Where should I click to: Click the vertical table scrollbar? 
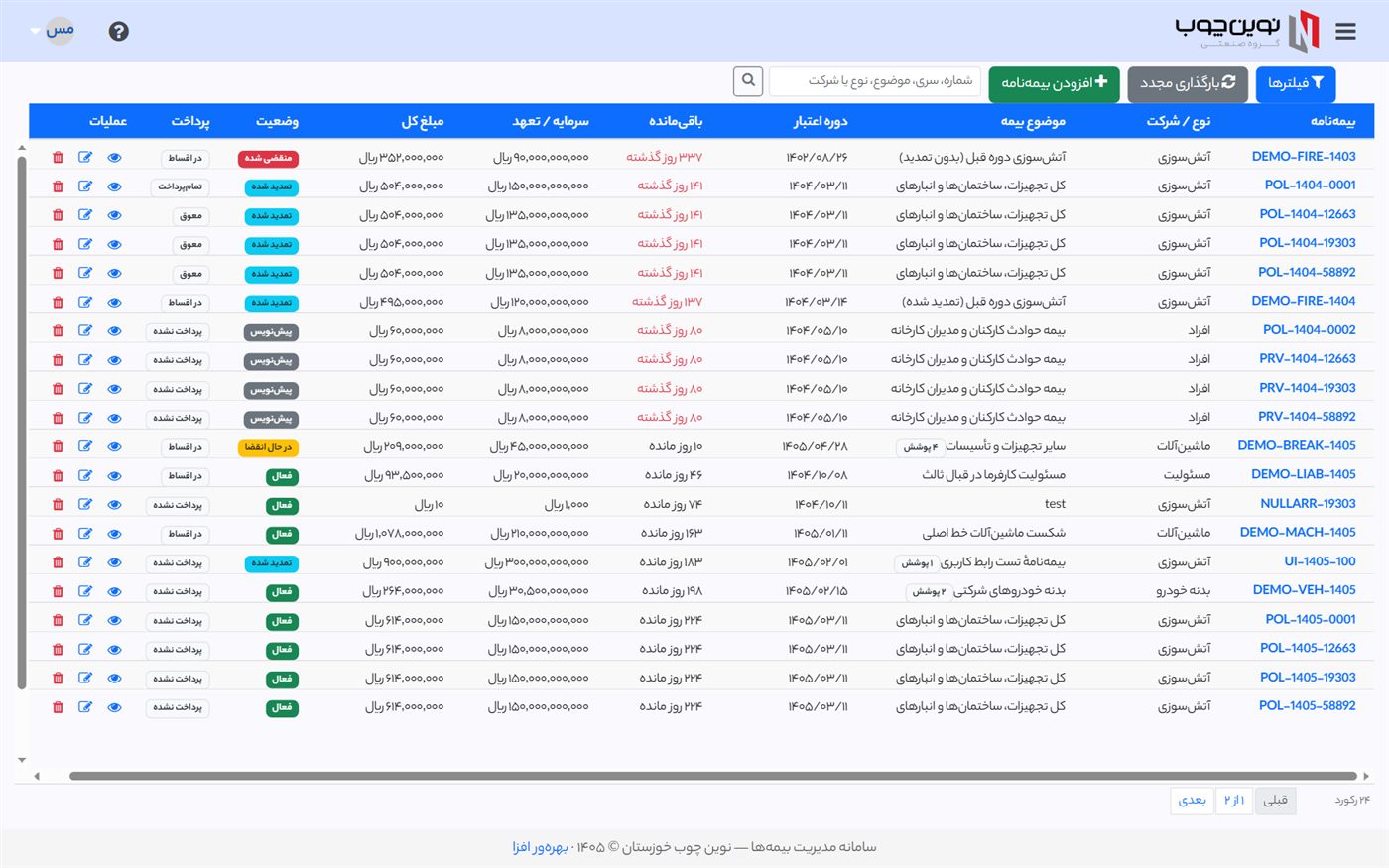[22, 422]
